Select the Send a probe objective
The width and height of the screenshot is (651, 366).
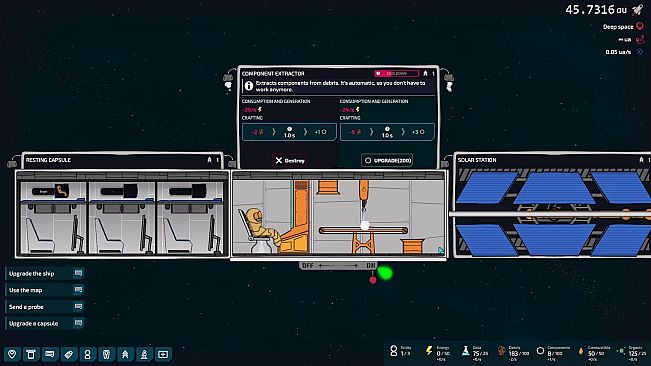click(x=45, y=307)
